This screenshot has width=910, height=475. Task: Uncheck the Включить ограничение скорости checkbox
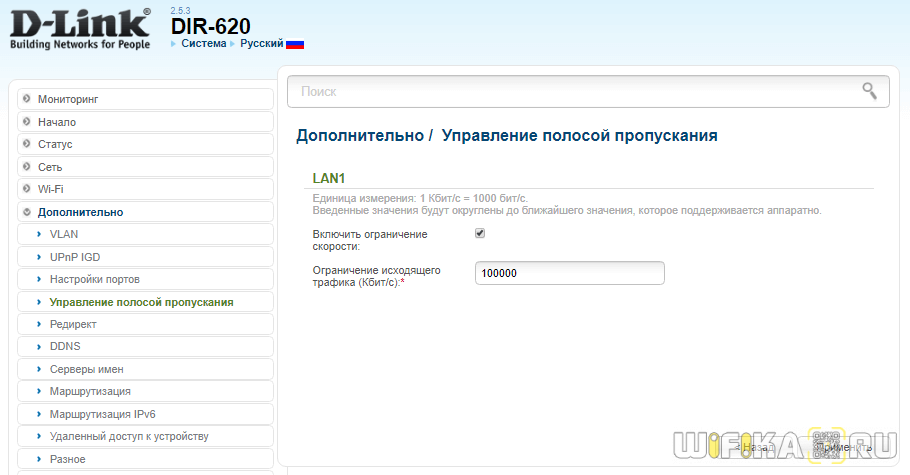480,233
